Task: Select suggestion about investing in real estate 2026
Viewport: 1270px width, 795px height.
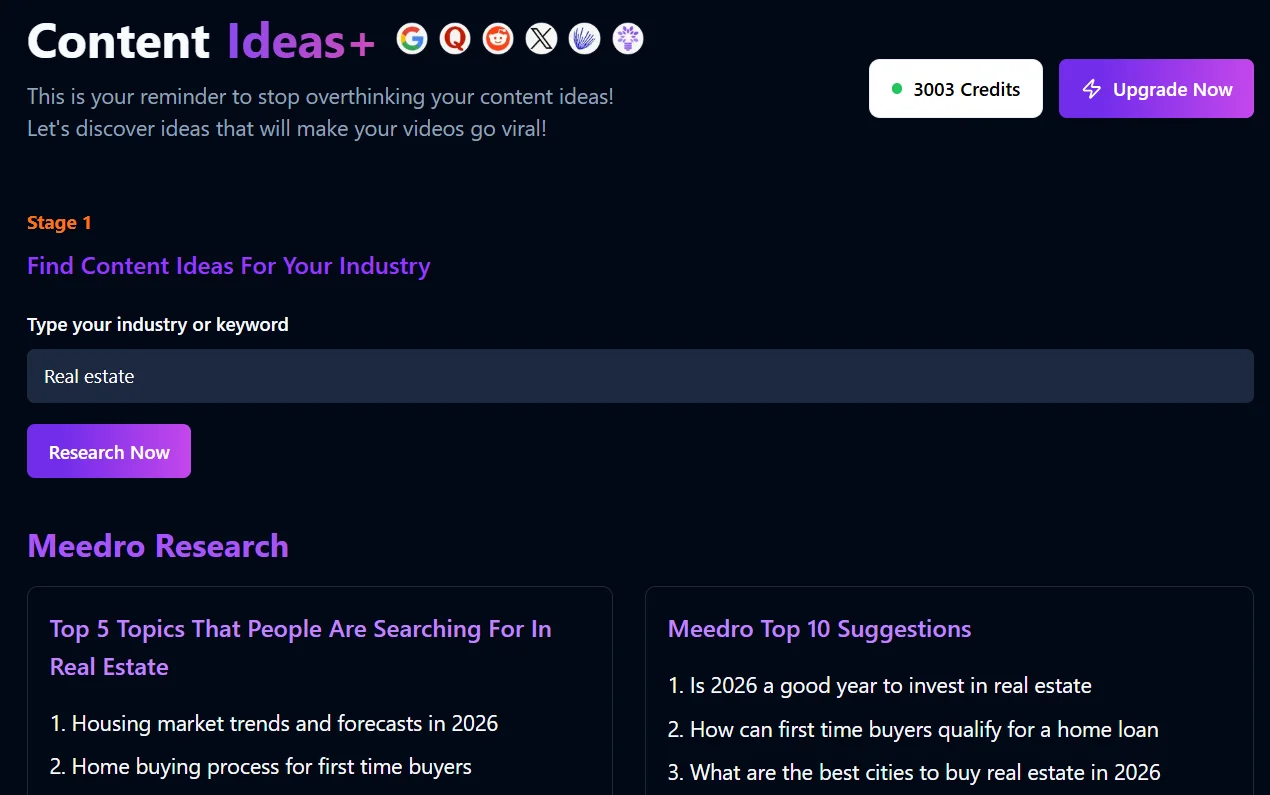Action: coord(879,686)
